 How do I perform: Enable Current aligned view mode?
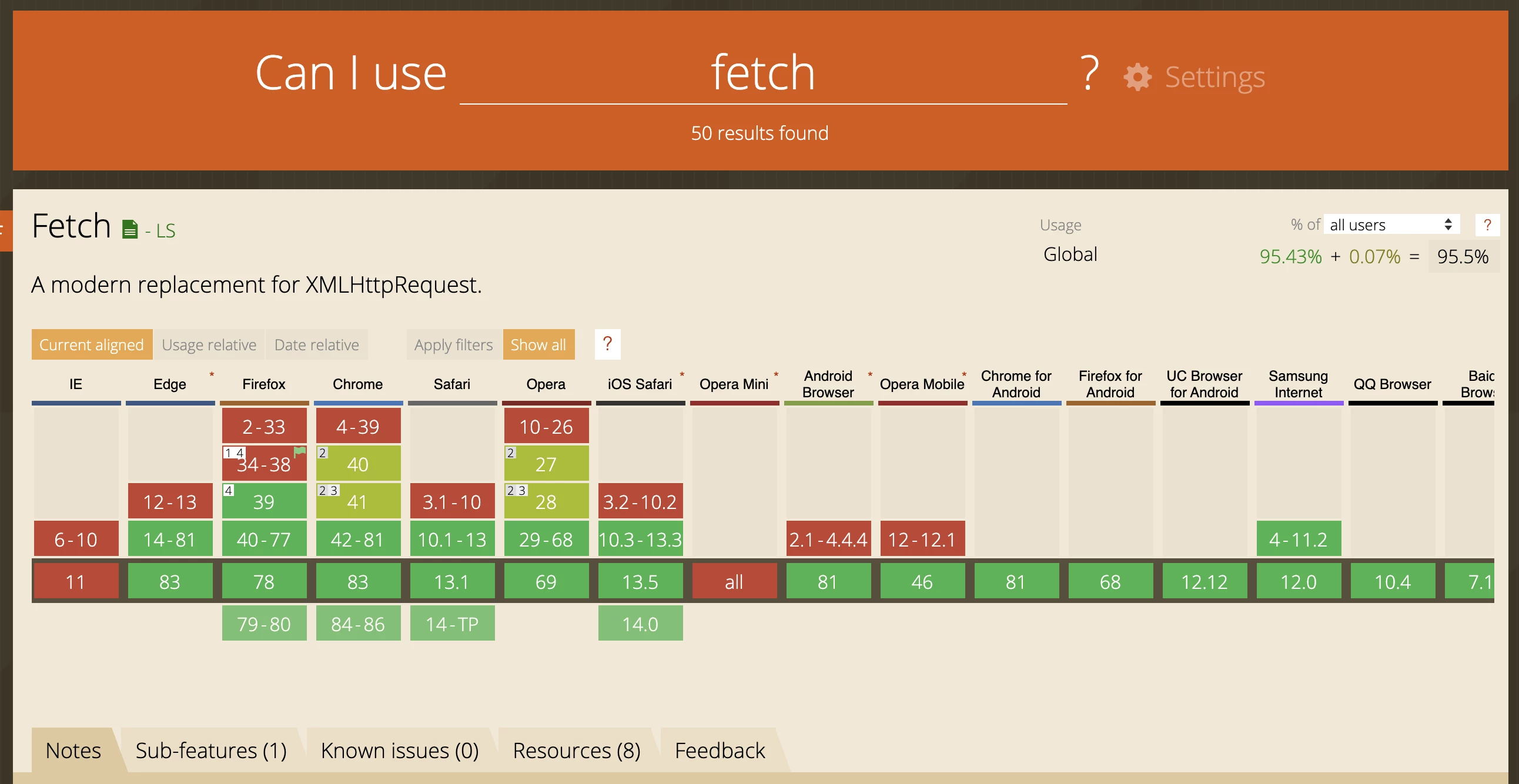coord(91,345)
